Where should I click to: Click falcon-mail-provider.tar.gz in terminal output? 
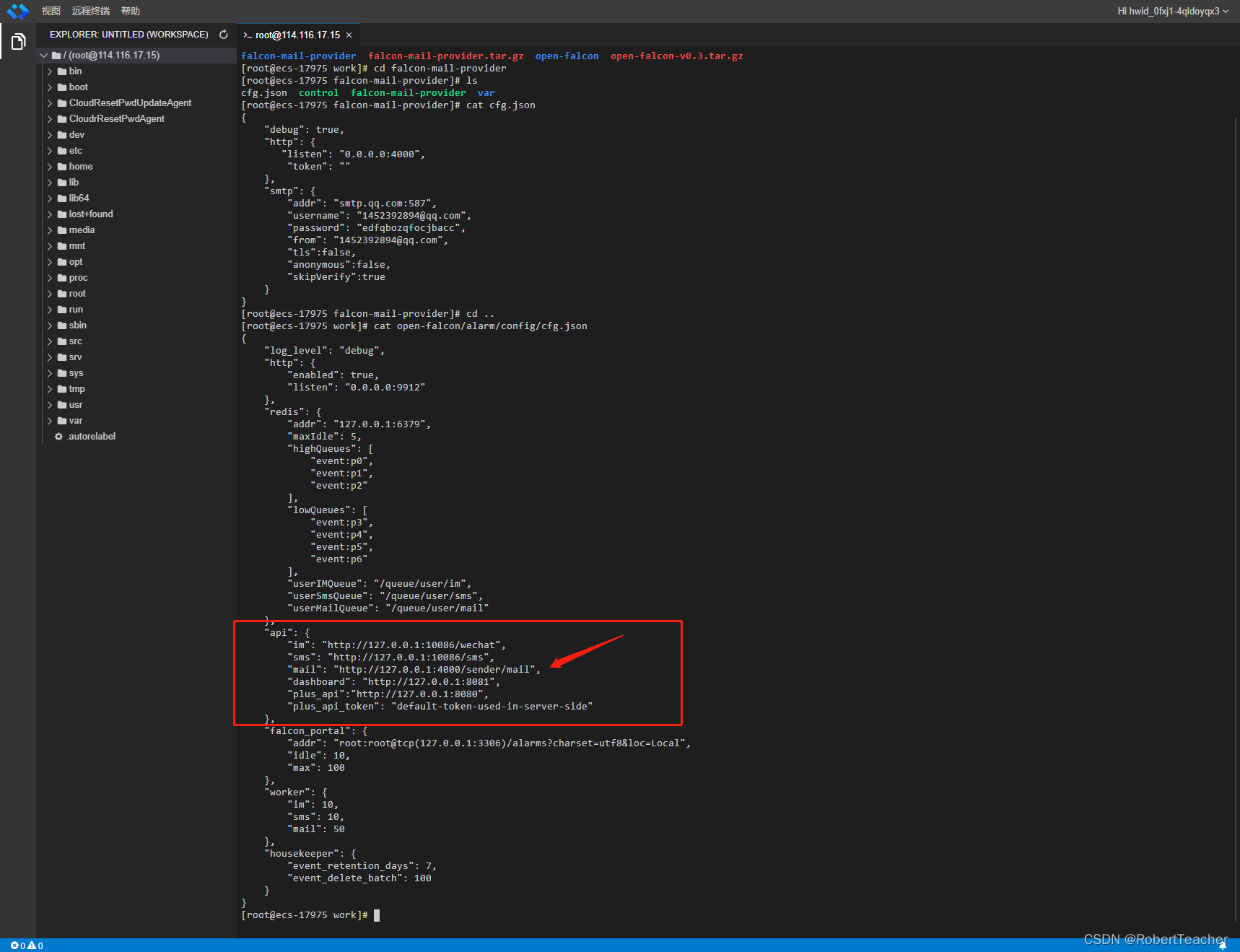pos(446,56)
